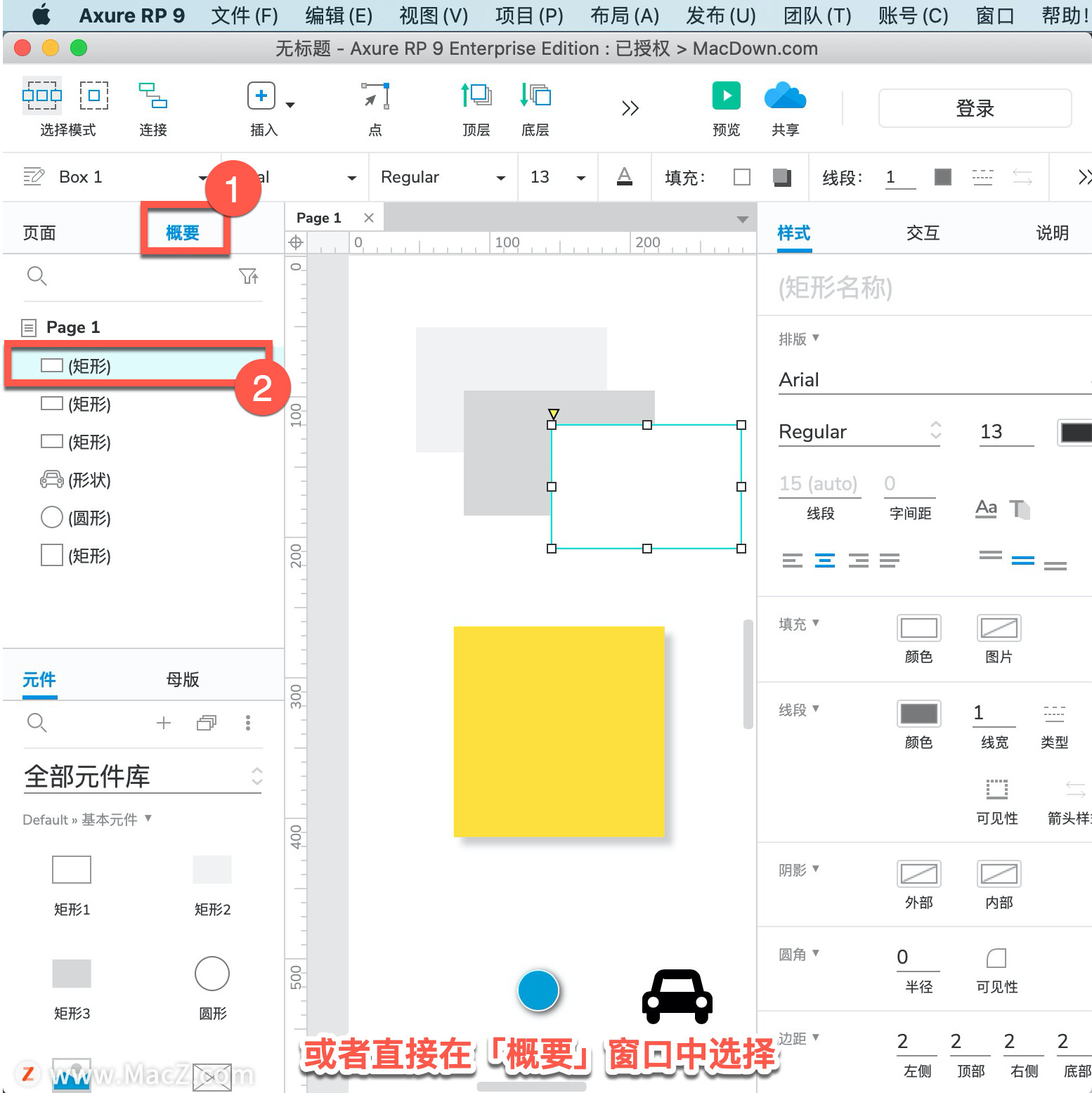Send to back with 底层 icon
Screen dimensions: 1092x1093
tap(535, 95)
